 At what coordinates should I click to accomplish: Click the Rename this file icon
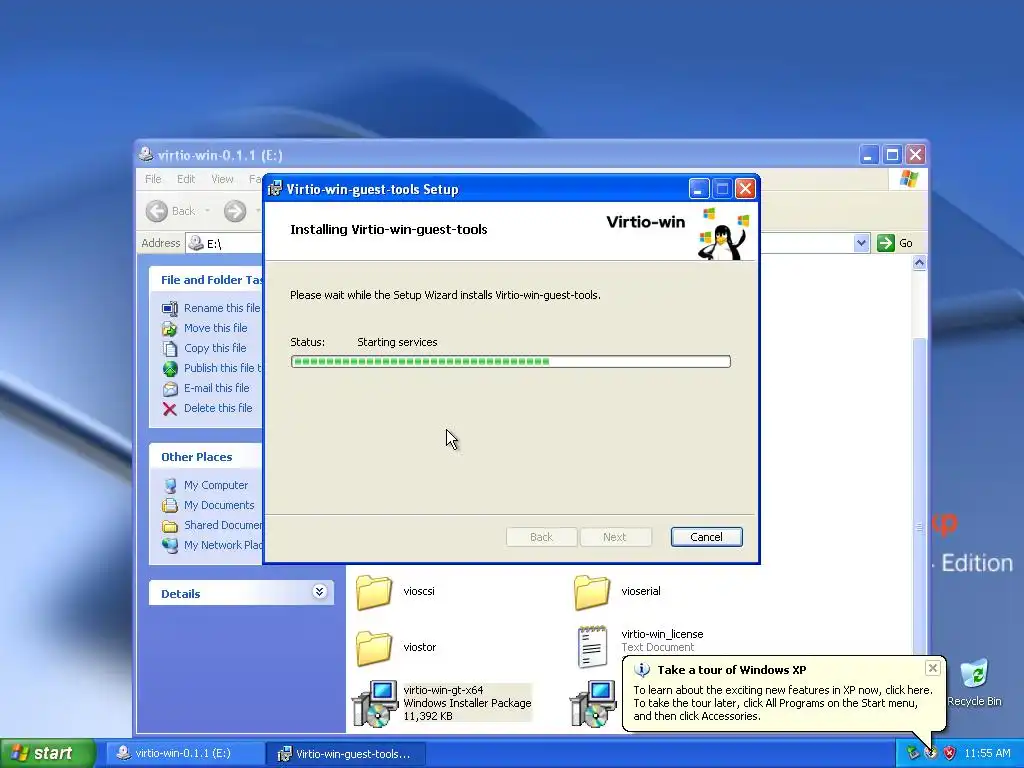point(170,308)
